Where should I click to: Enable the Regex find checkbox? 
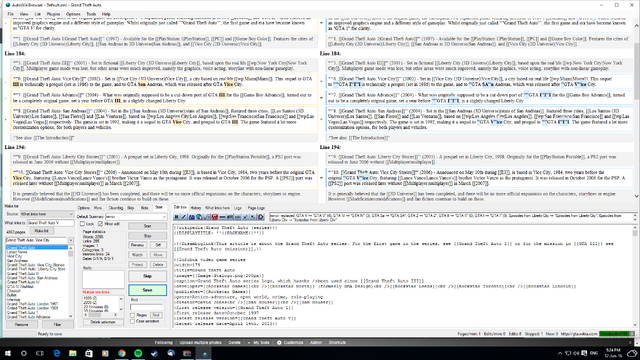(x=132, y=315)
